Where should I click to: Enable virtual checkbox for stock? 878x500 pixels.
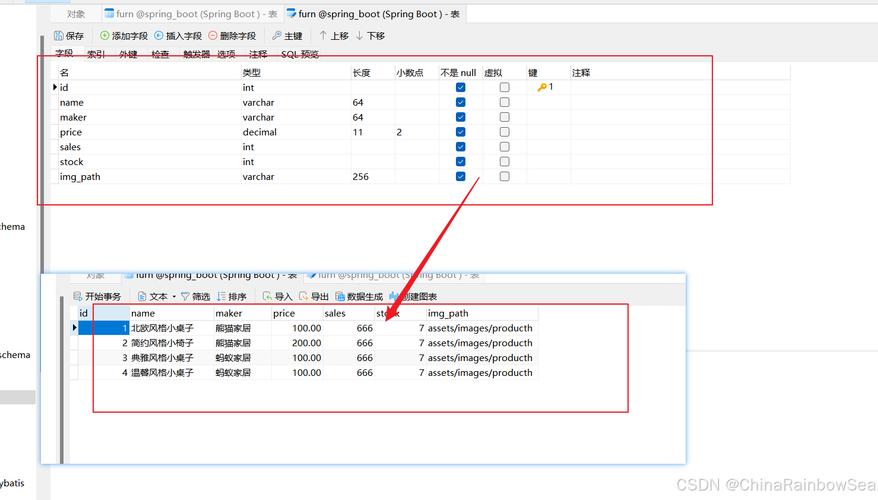[x=505, y=162]
